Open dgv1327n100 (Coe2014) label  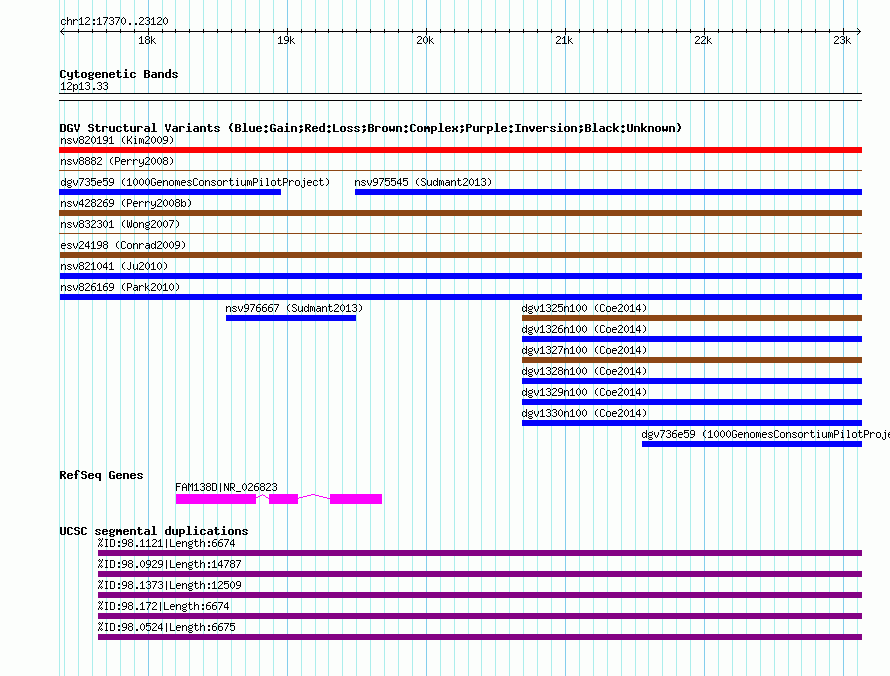584,350
